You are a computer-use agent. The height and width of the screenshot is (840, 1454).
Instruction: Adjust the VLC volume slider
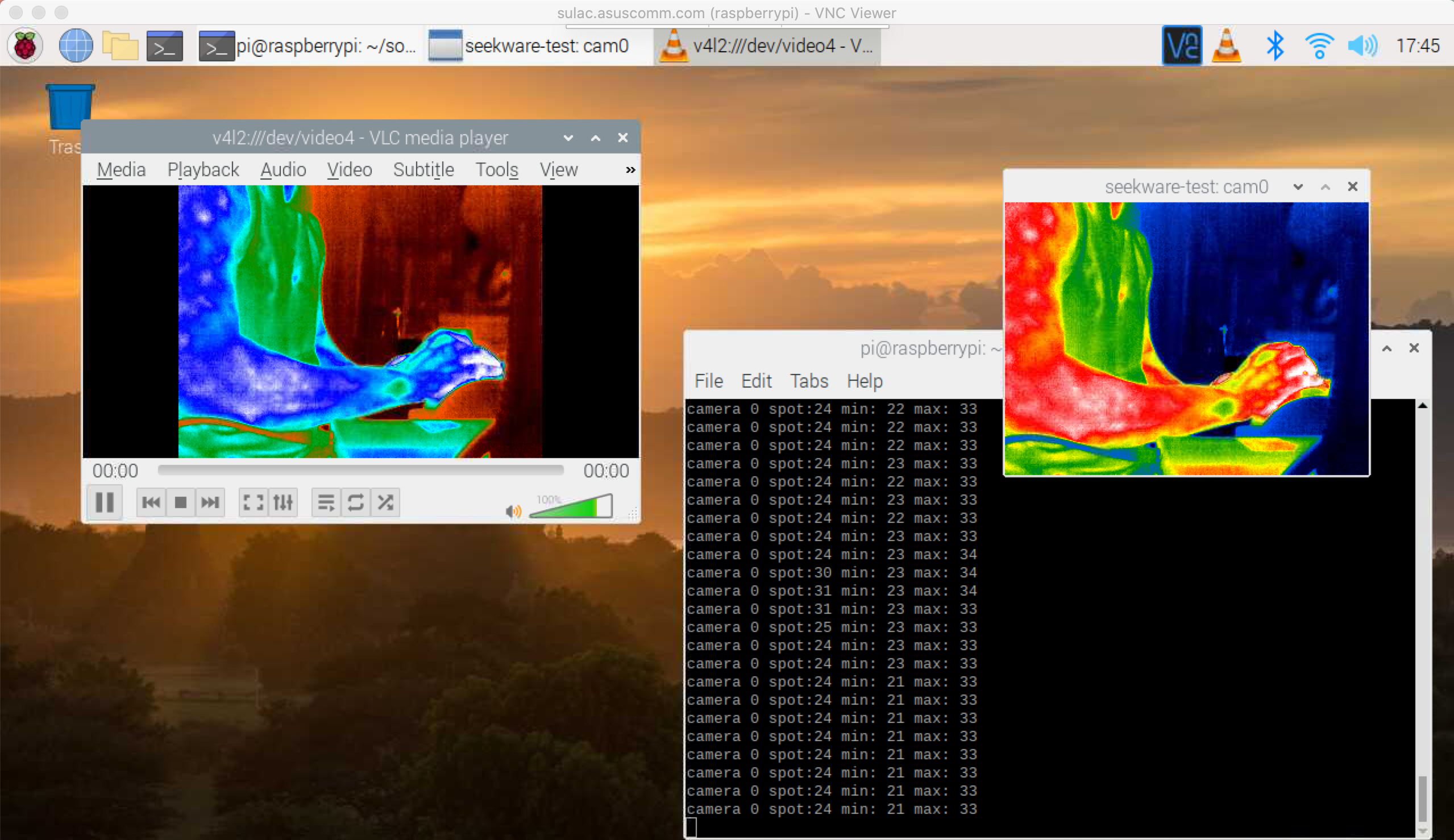click(571, 505)
